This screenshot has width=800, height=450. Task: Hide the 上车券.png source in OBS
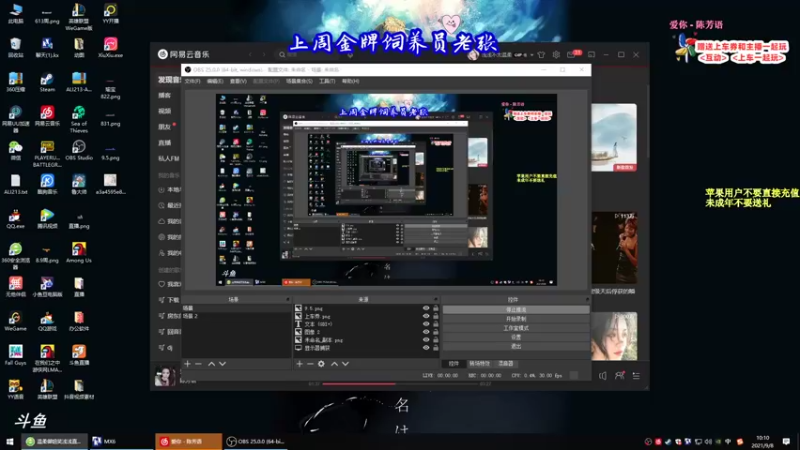click(426, 316)
